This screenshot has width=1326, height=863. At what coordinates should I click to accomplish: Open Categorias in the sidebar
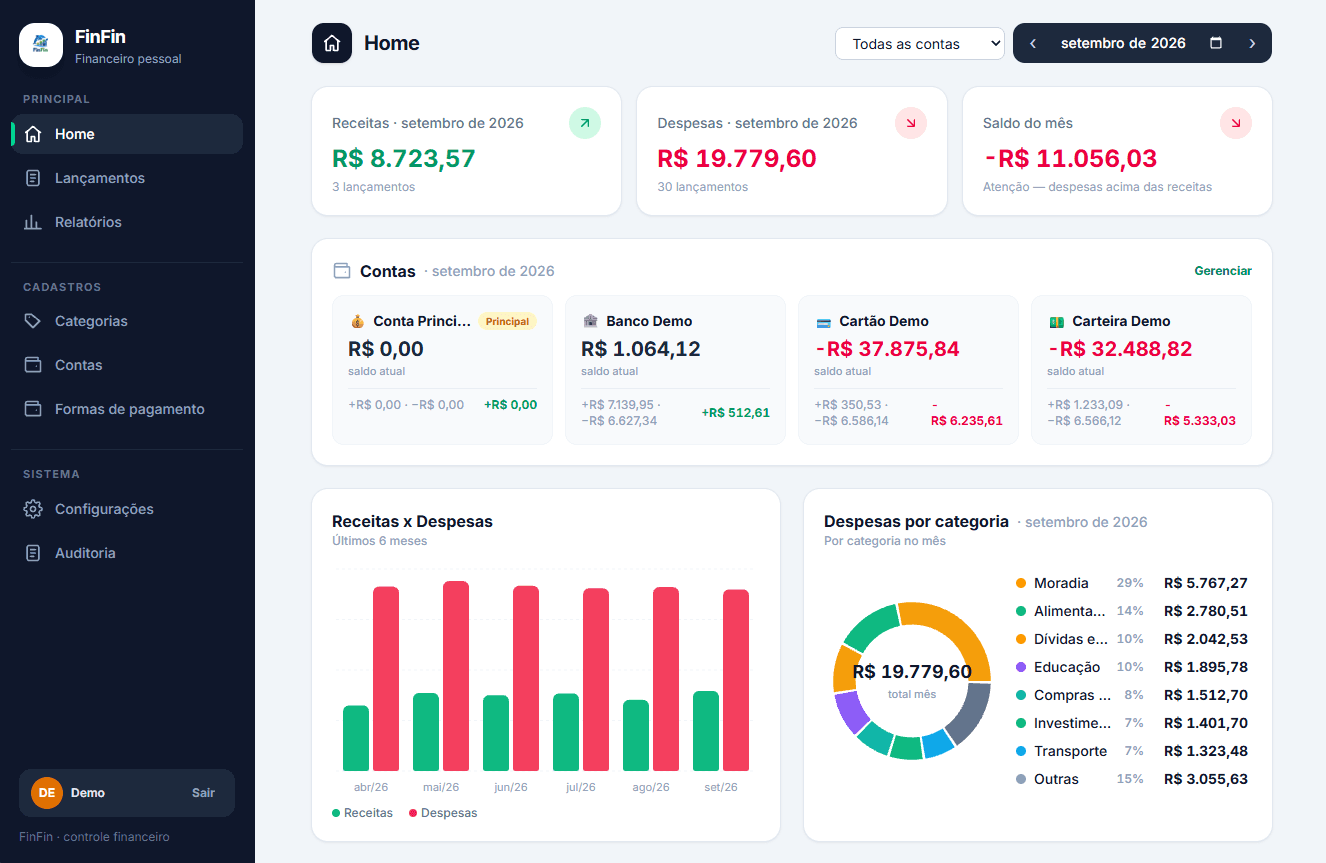click(127, 321)
